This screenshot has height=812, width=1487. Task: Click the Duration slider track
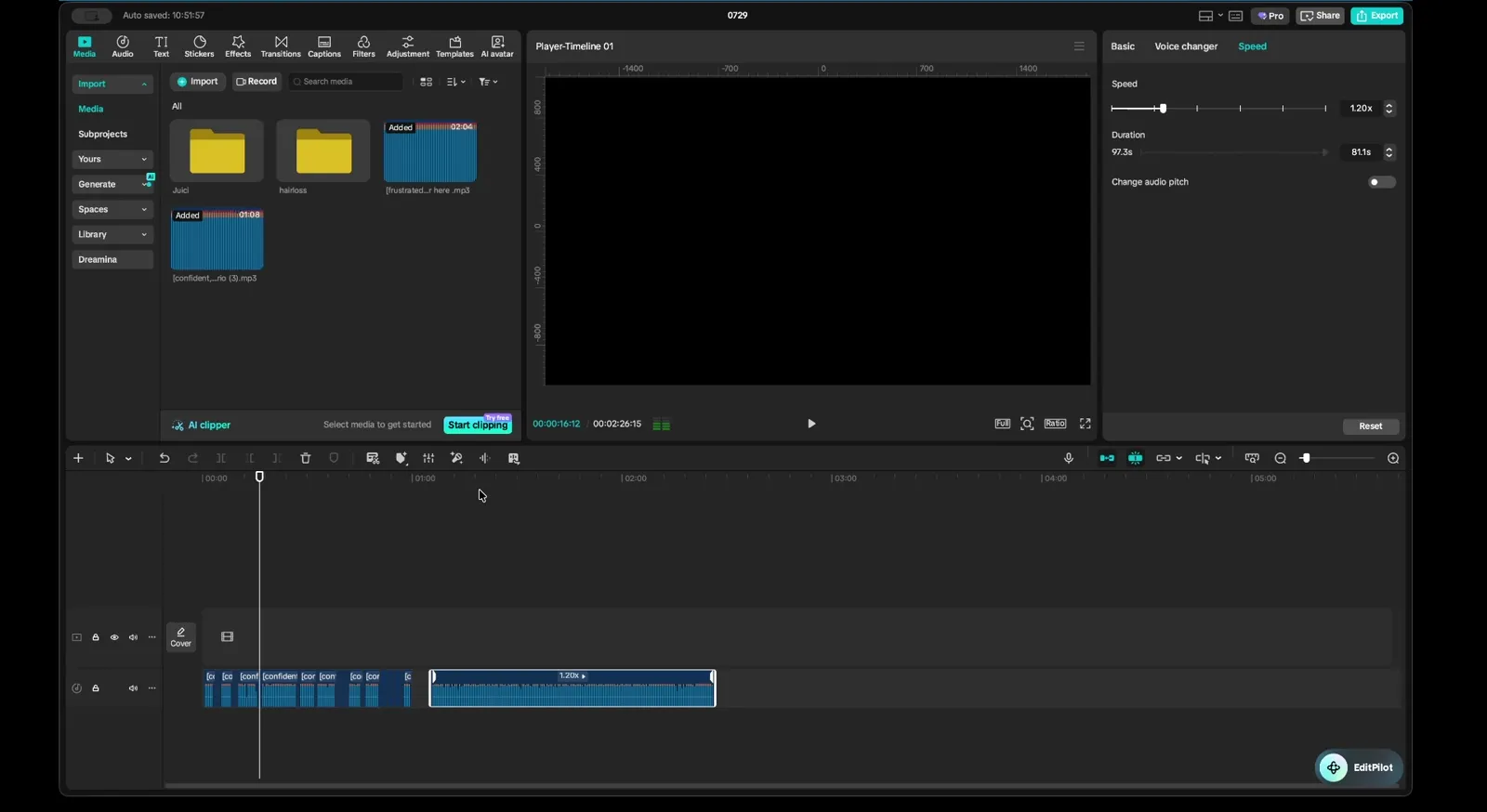(1233, 152)
